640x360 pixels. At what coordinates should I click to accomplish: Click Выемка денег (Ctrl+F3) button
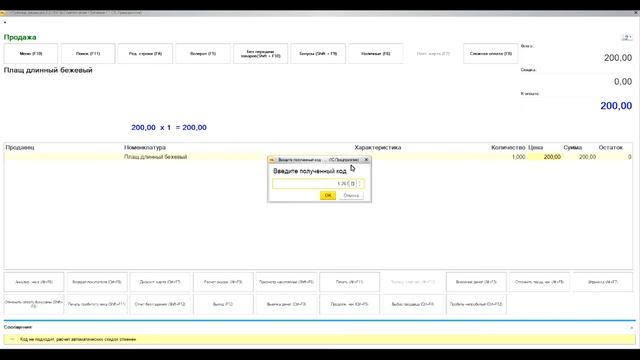click(x=286, y=304)
